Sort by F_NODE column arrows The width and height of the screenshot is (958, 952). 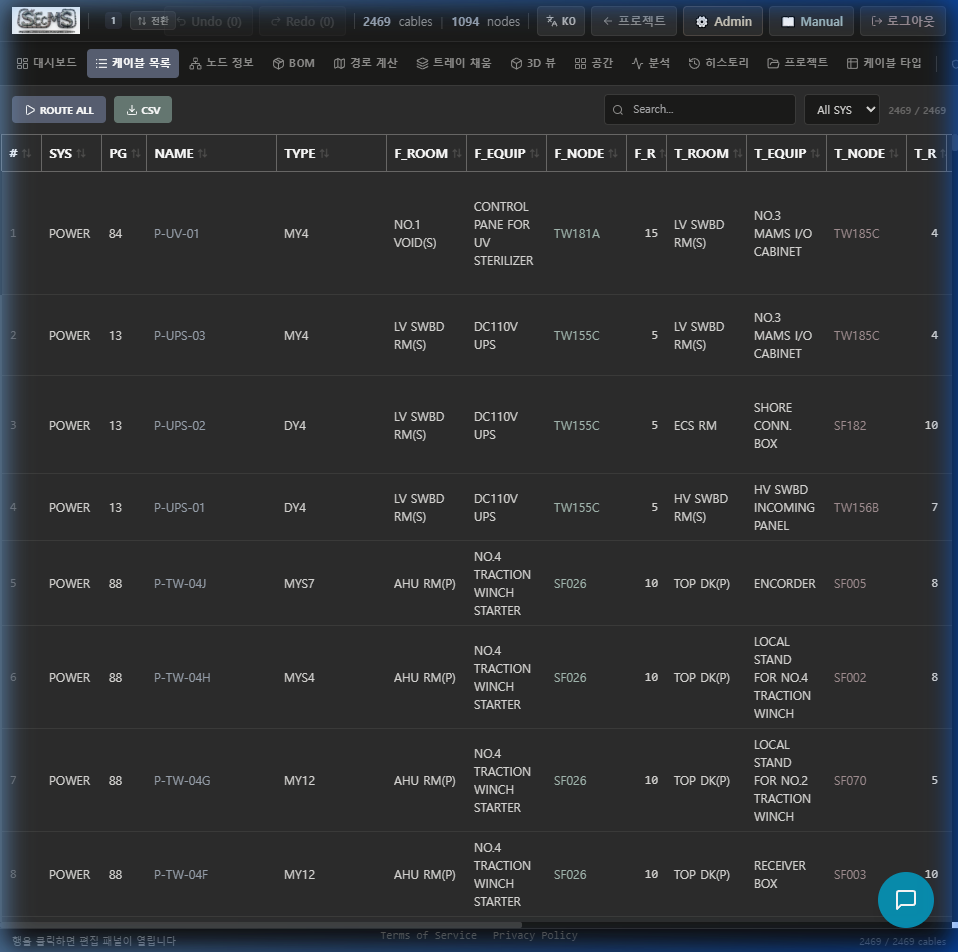pos(613,153)
